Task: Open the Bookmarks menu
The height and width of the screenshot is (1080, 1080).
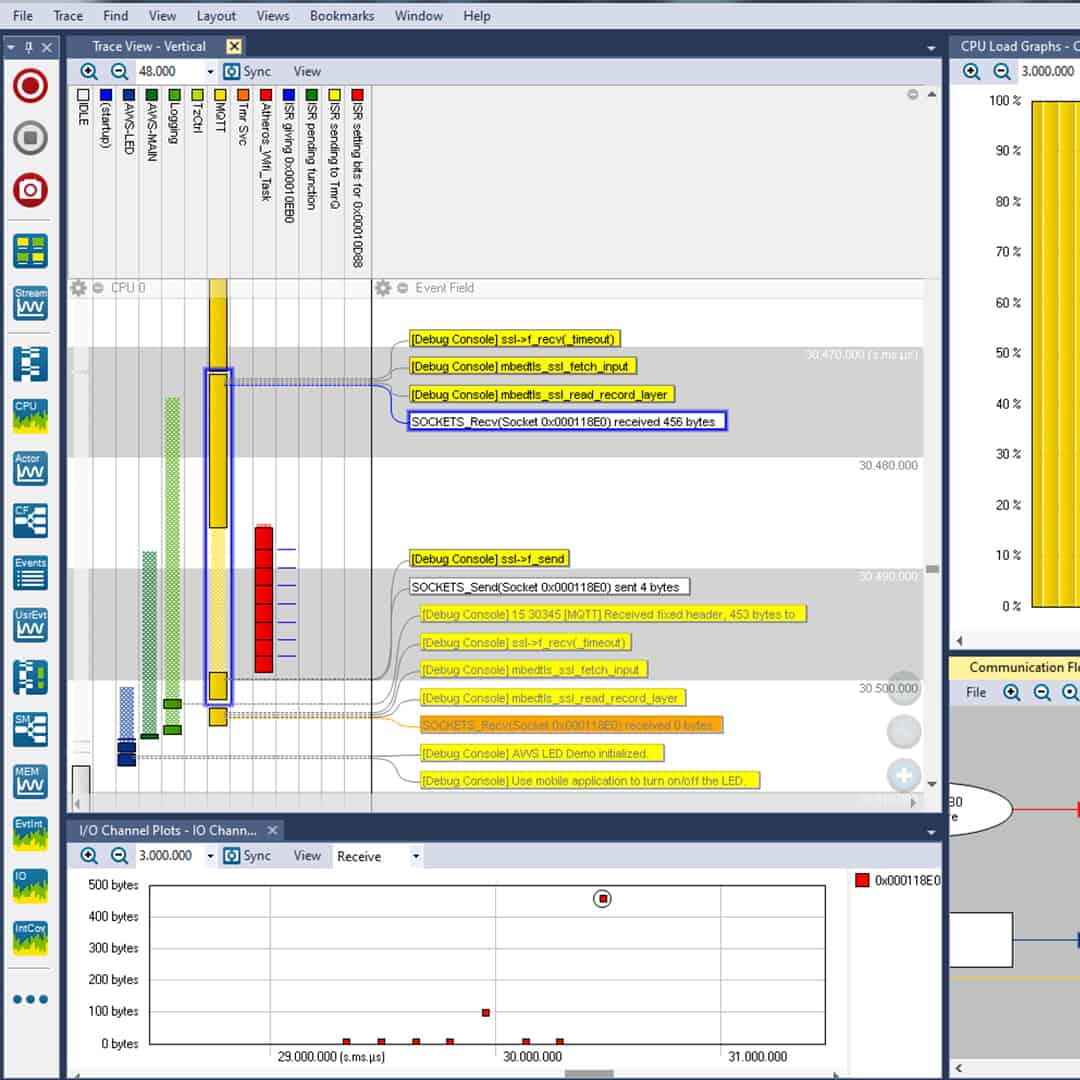Action: click(342, 15)
